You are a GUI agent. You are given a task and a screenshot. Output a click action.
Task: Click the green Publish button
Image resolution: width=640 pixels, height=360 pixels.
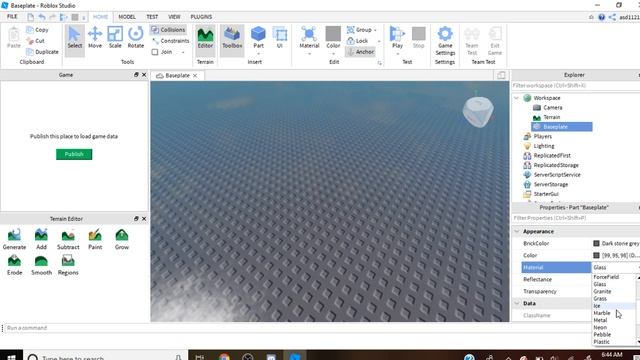[74, 154]
